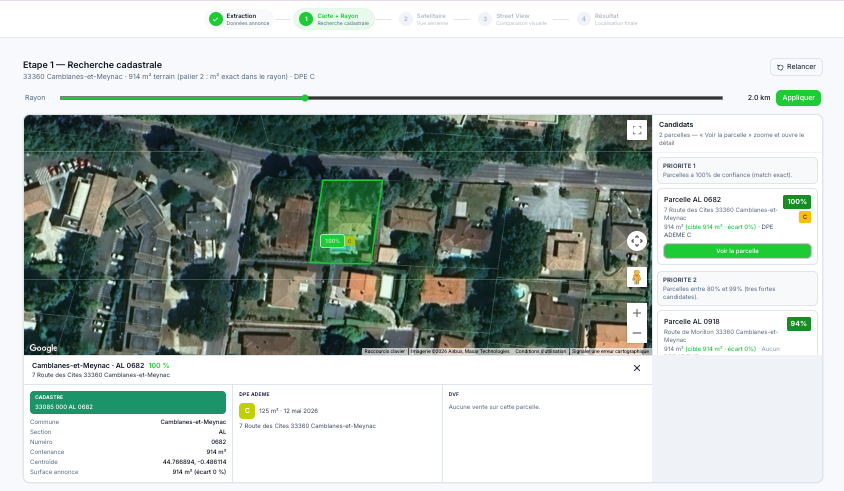Click the 100% label on map parcel
The width and height of the screenshot is (844, 491).
point(332,241)
